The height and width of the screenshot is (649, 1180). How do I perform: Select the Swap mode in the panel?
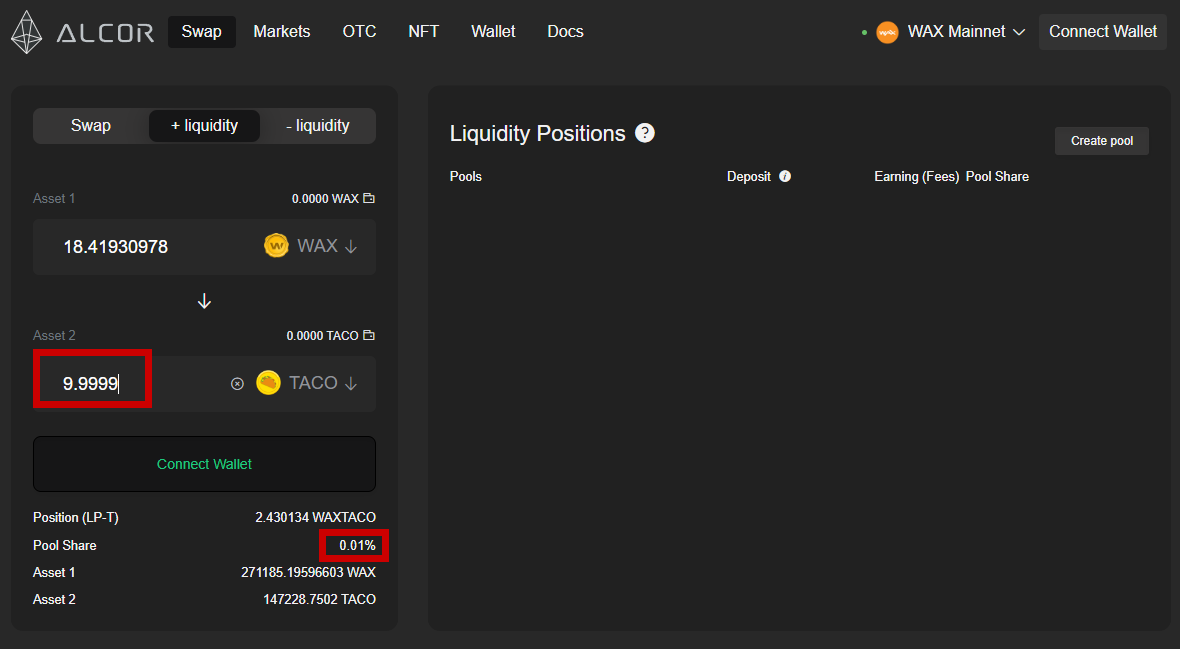tap(91, 126)
